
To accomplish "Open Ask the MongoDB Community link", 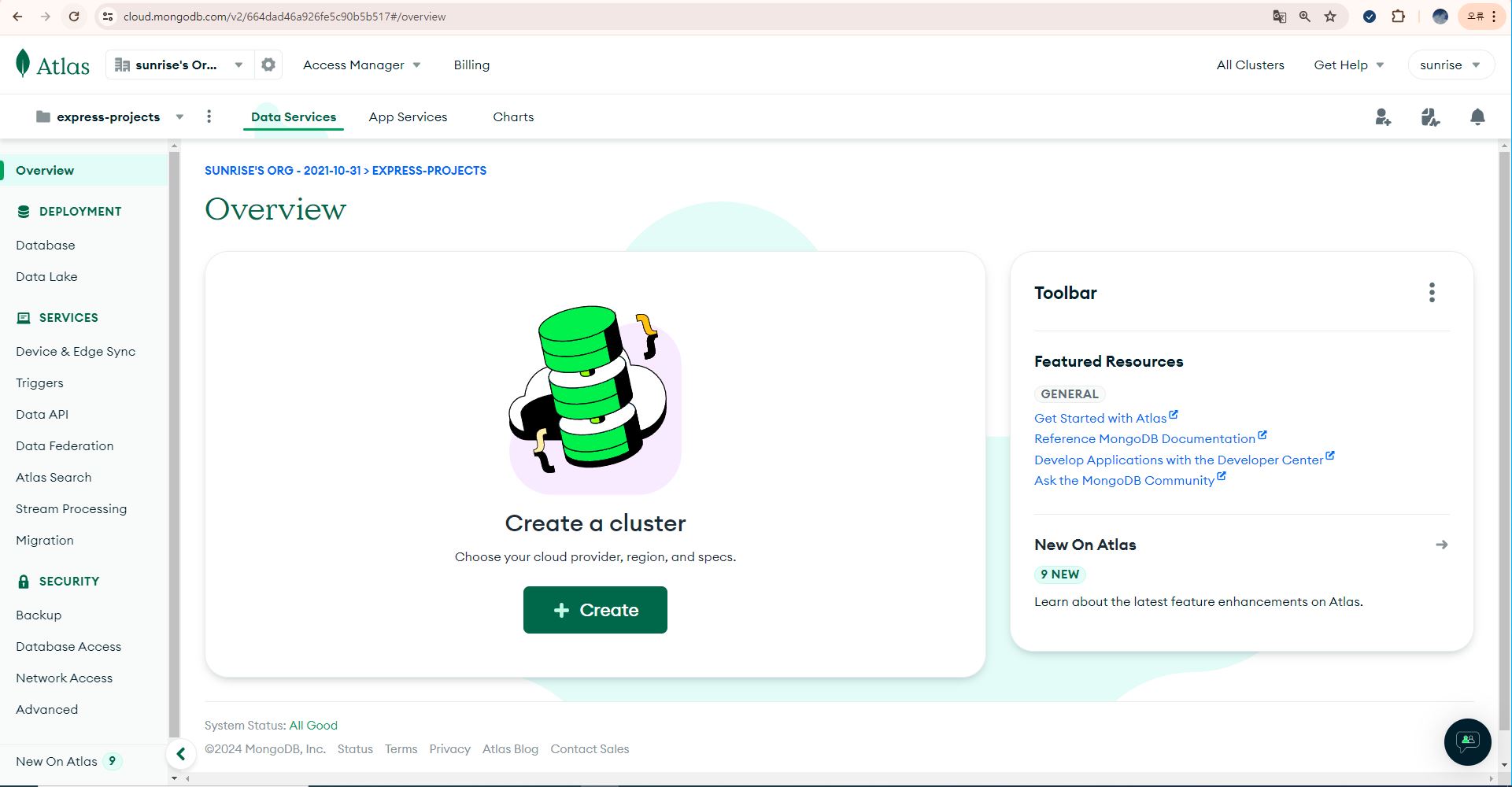I will pos(1129,479).
